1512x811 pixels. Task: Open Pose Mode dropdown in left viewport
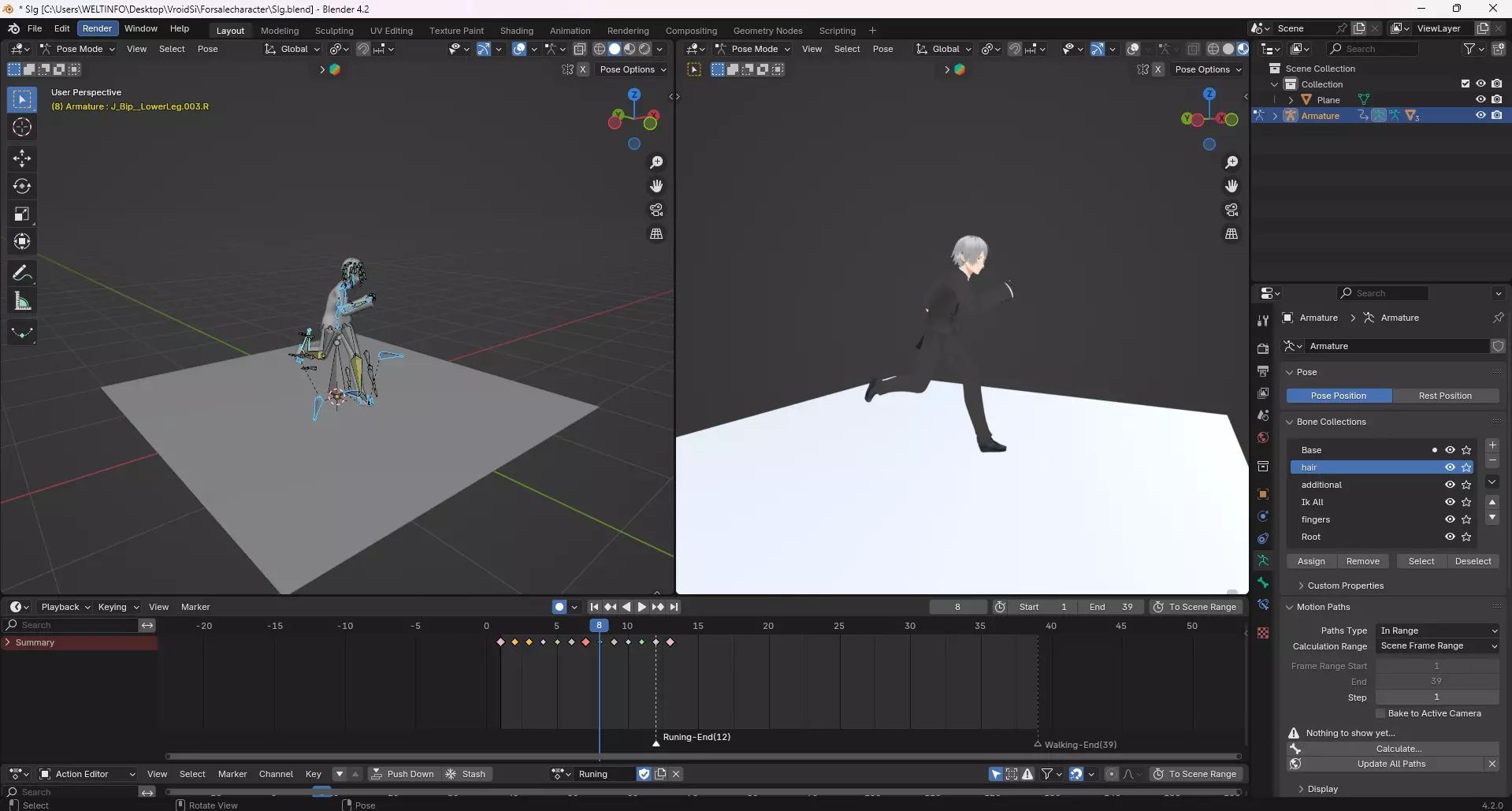[x=78, y=49]
